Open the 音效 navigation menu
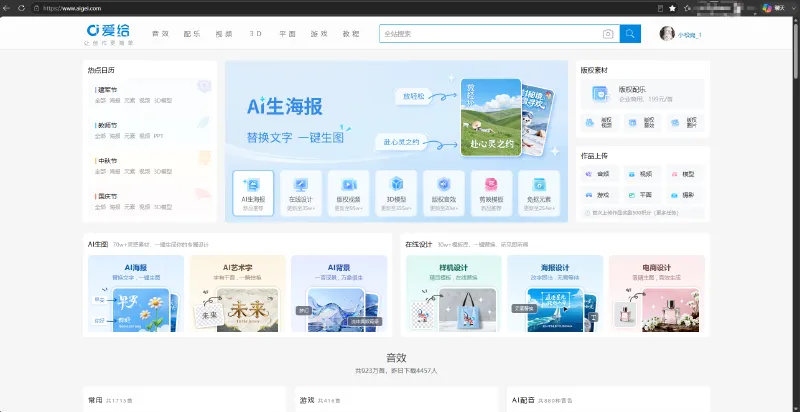This screenshot has height=412, width=800. [160, 34]
